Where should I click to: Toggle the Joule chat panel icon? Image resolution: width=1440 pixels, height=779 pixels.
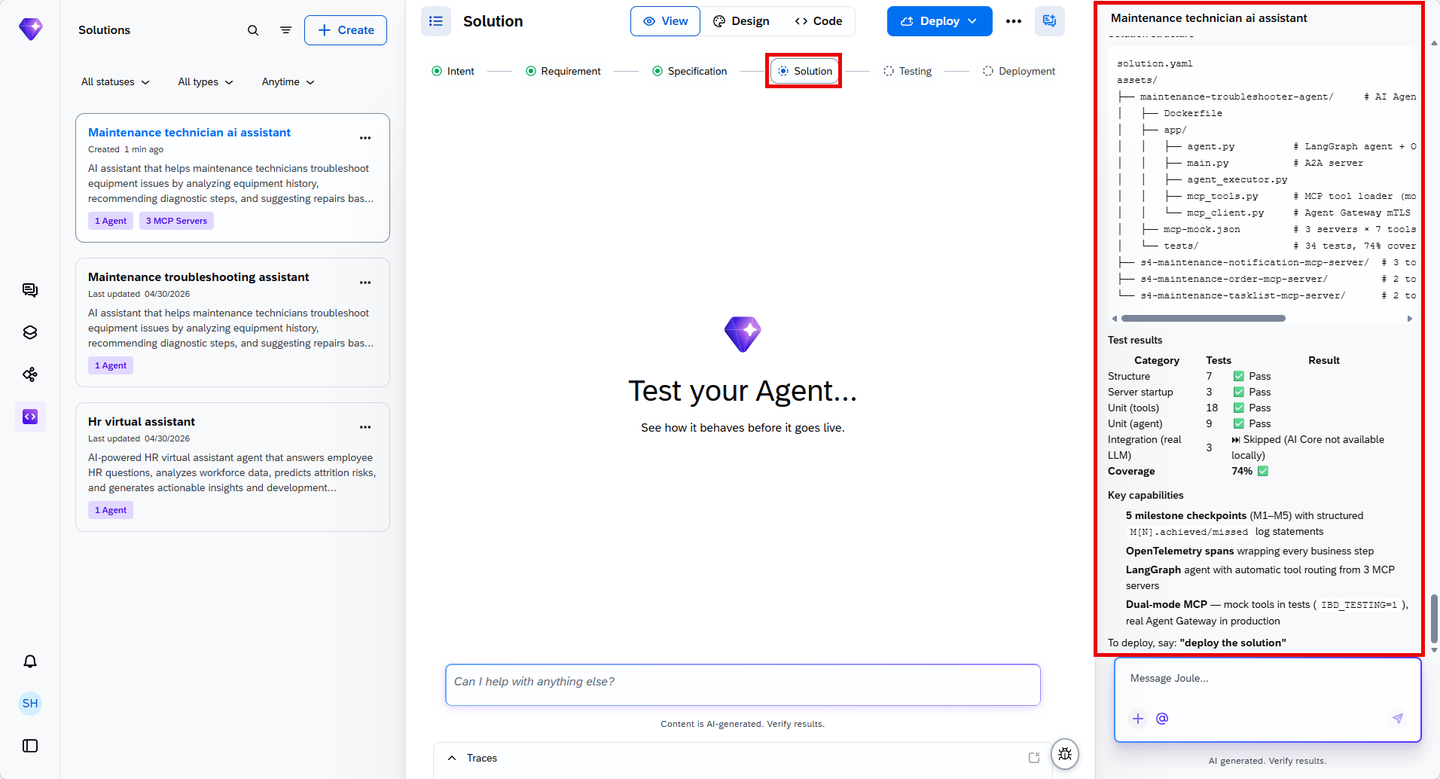click(x=1049, y=21)
